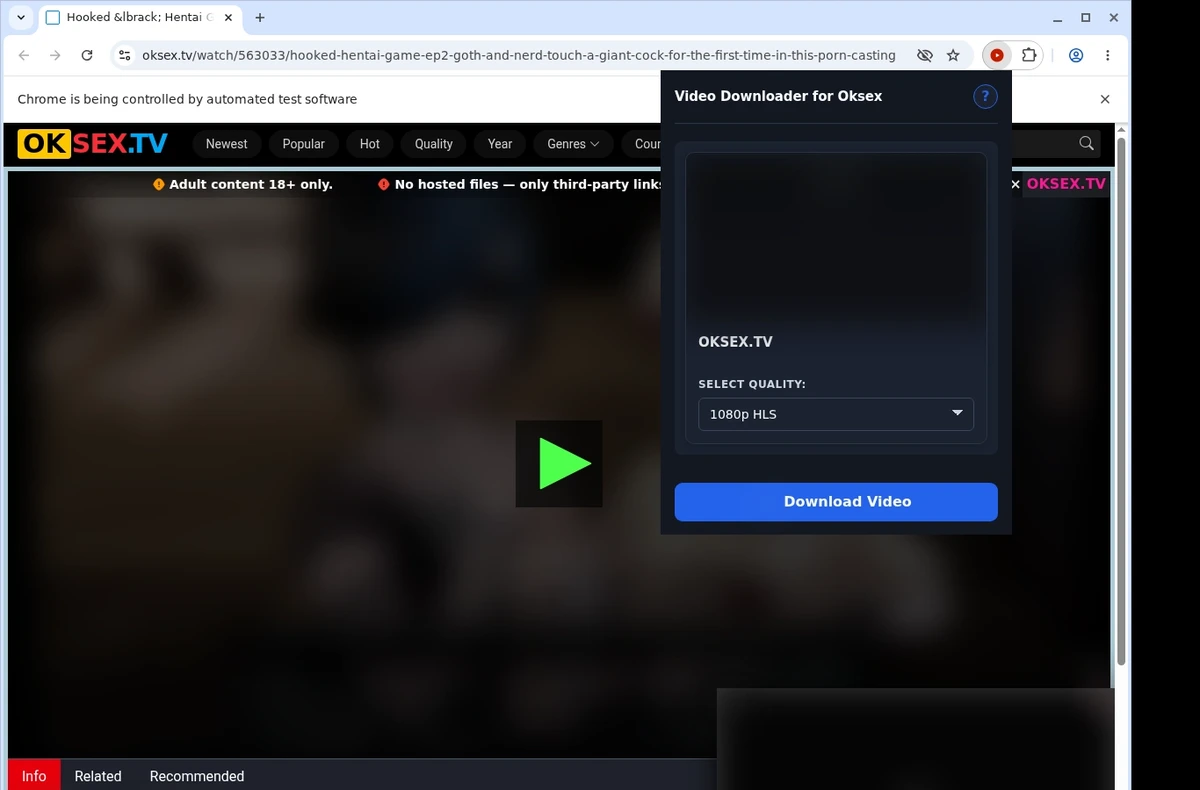View site information icon in address bar

[x=124, y=56]
